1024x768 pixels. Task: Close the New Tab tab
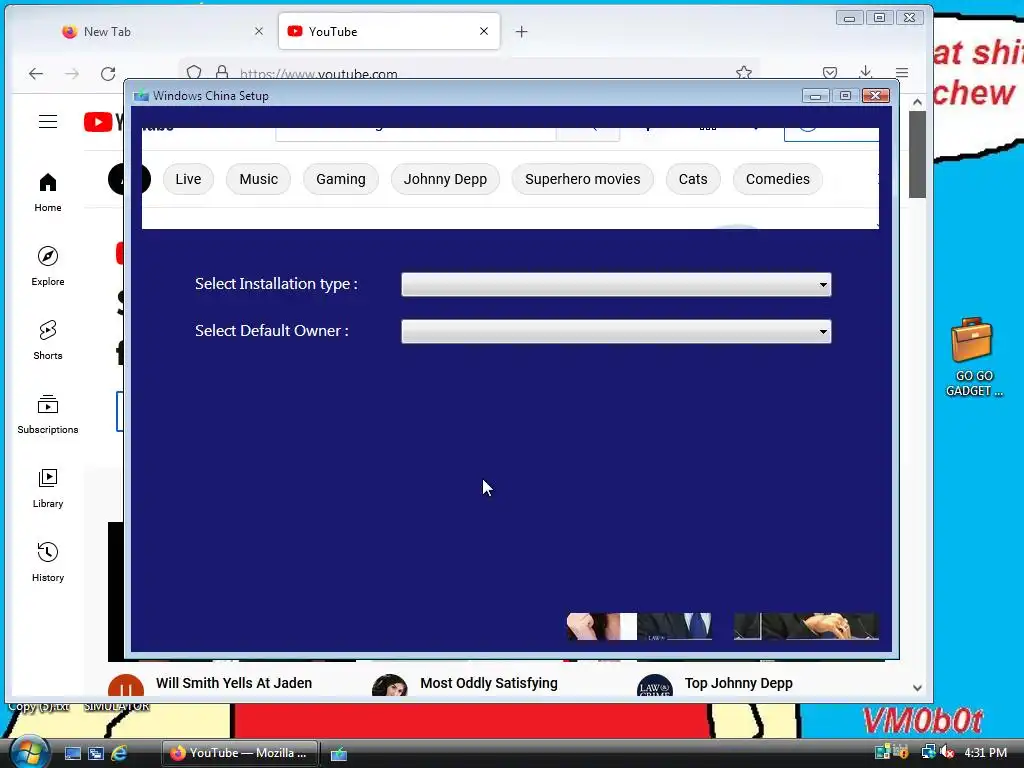point(259,31)
